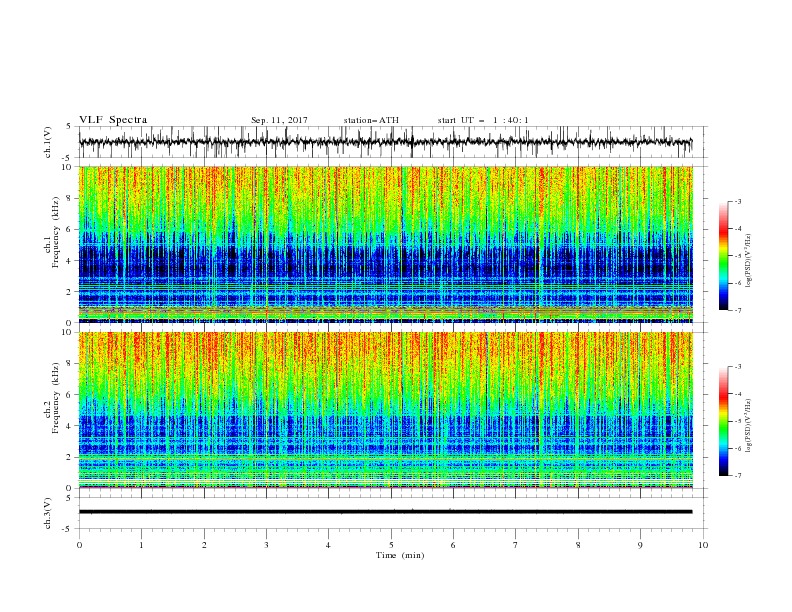Click the "-7" value on ch.1 colorbar
Viewport: 792px width, 612px height.
[738, 310]
